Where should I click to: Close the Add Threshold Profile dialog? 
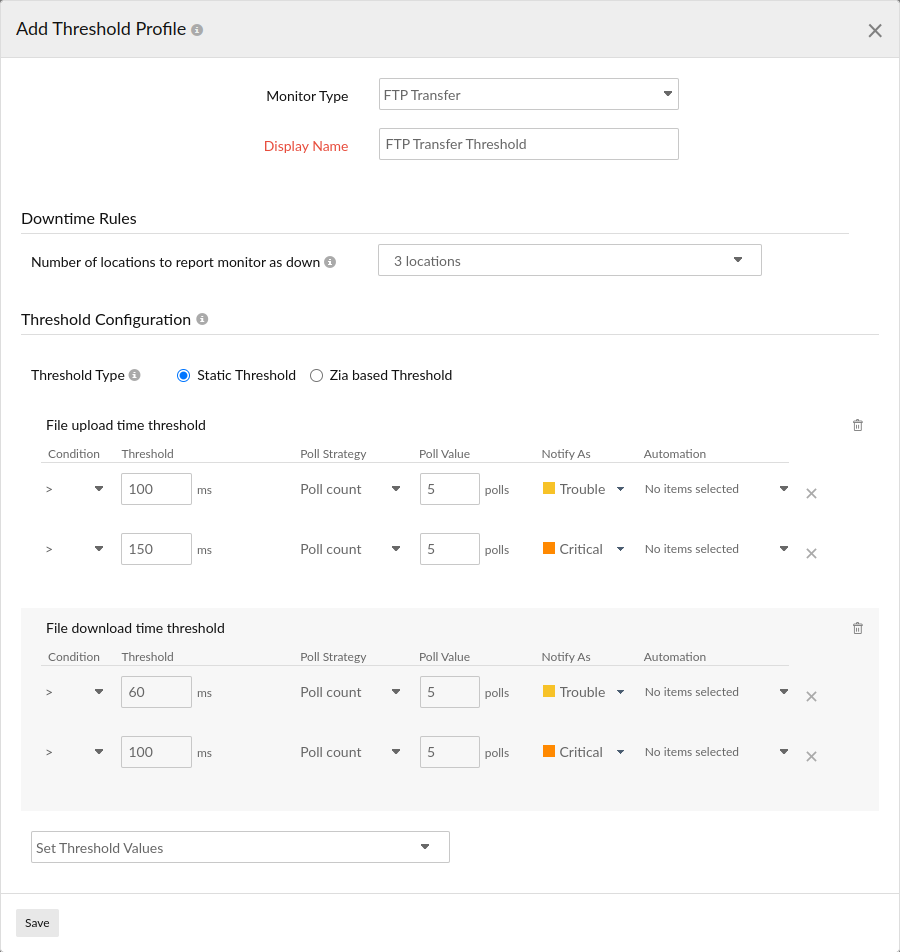tap(875, 30)
